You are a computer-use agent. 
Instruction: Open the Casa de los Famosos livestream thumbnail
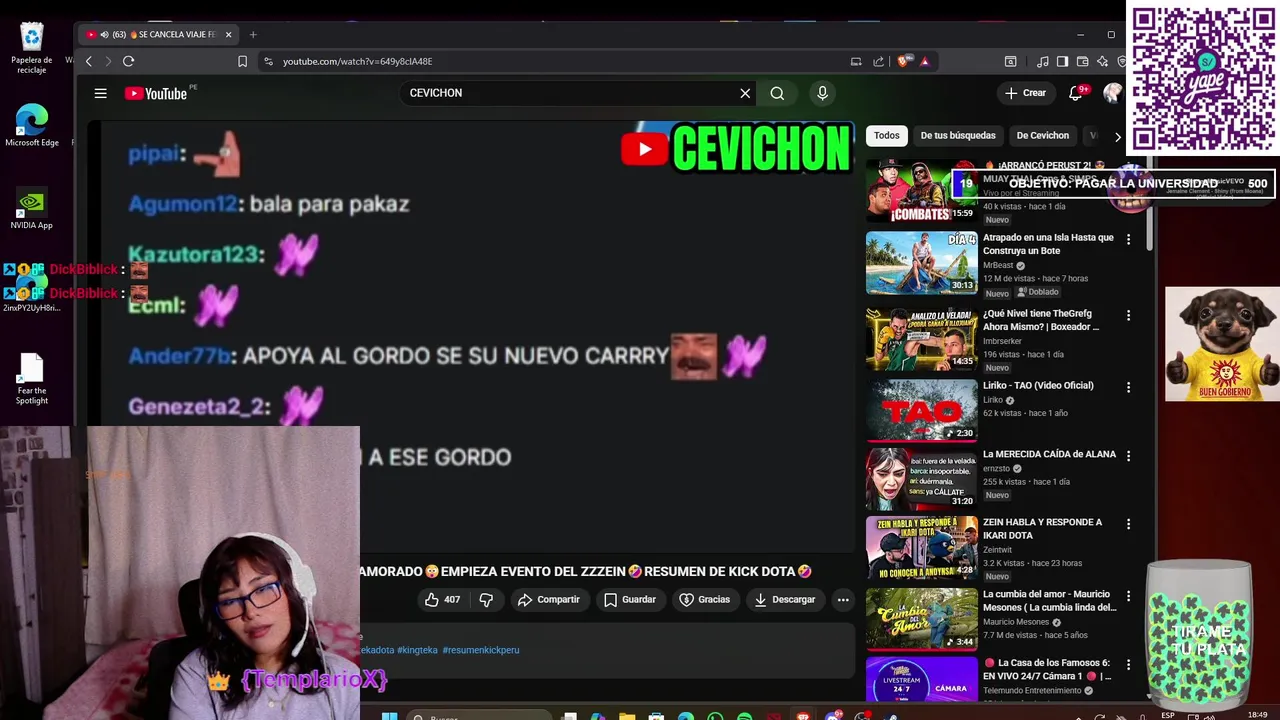coord(921,679)
